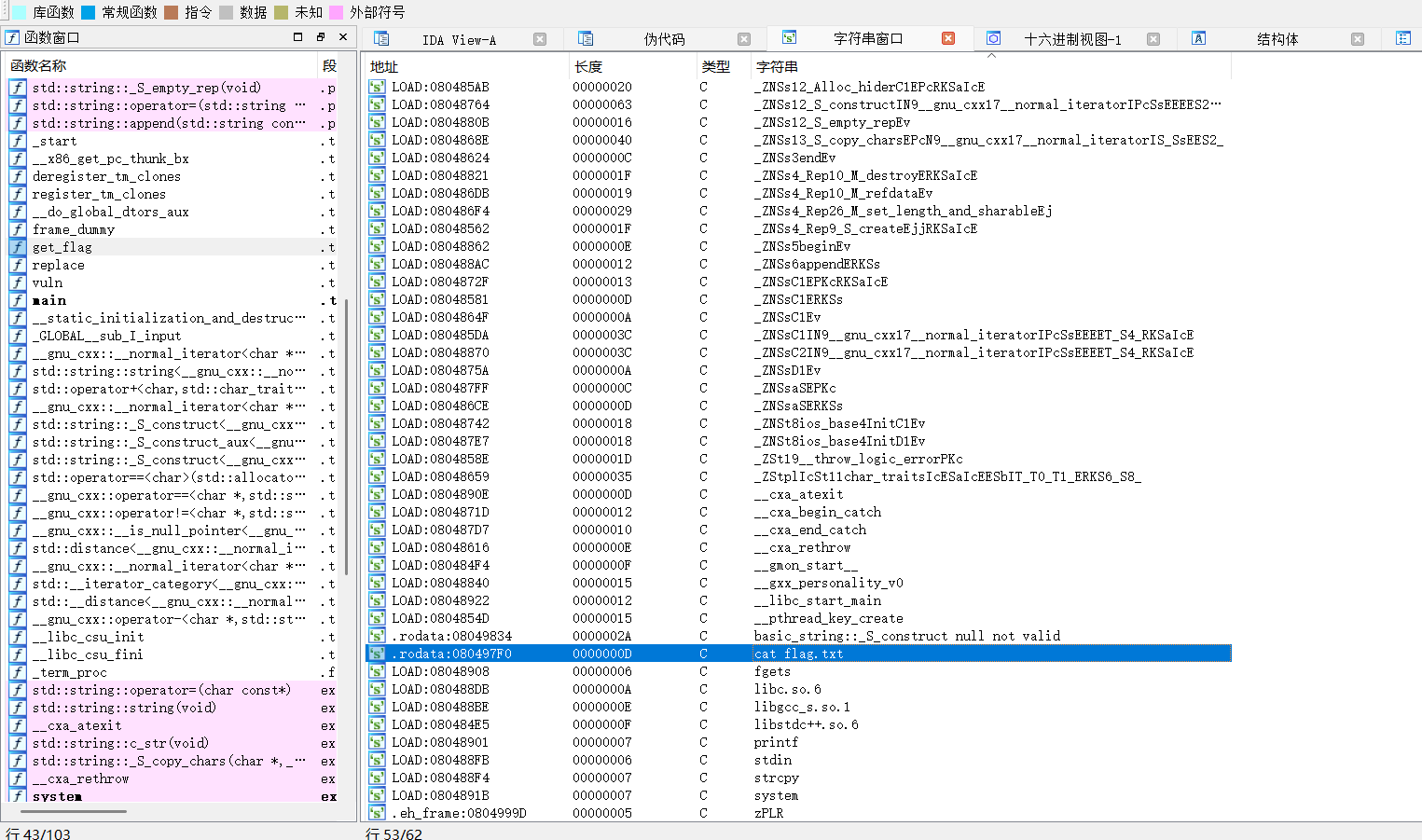Image resolution: width=1422 pixels, height=840 pixels.
Task: Close the 字符串窗口 tab with red X
Action: (948, 38)
